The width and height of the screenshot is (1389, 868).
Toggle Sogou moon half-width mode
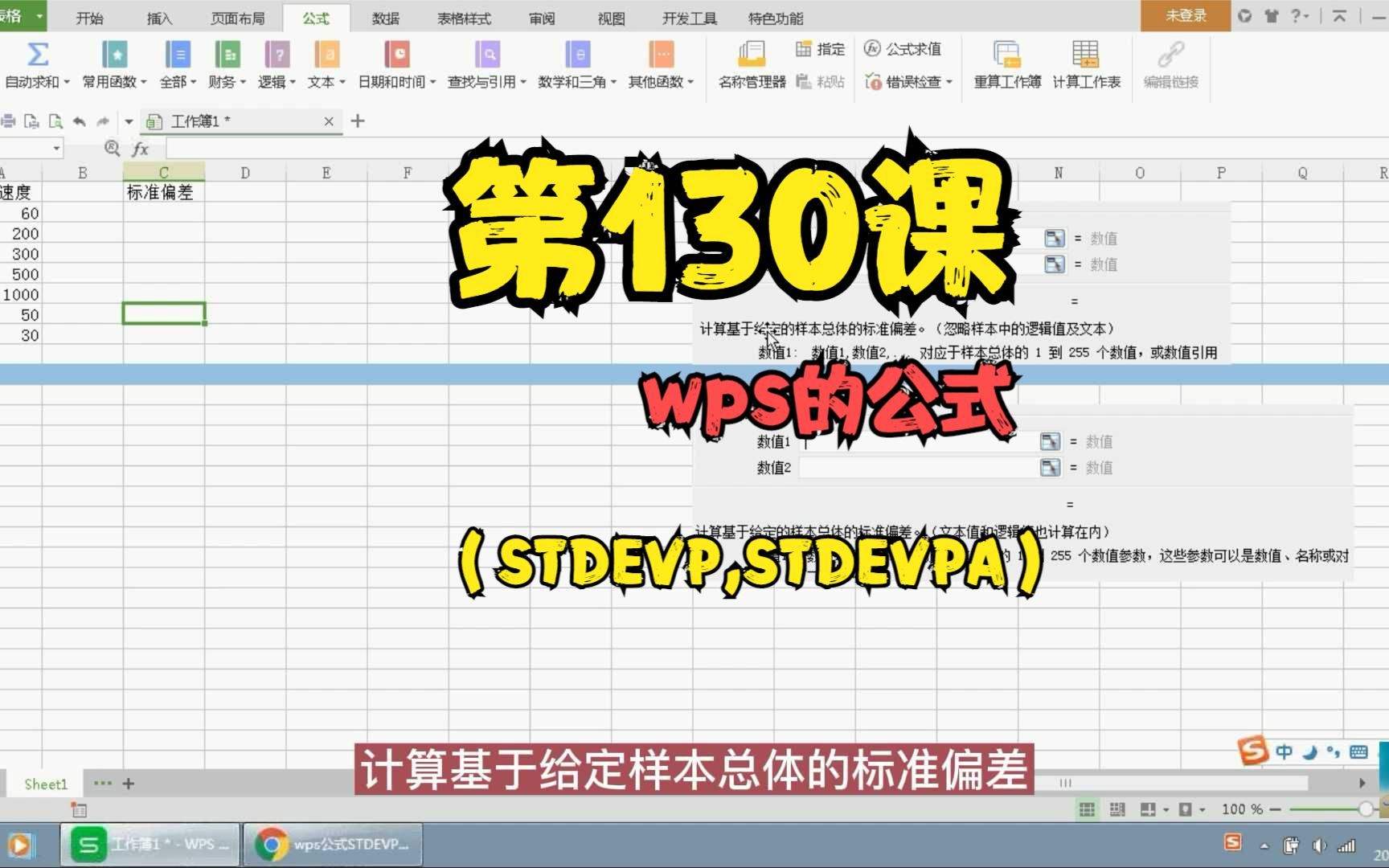[x=1309, y=752]
